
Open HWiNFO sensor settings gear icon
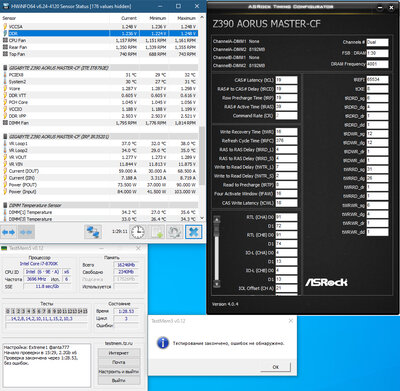click(175, 232)
